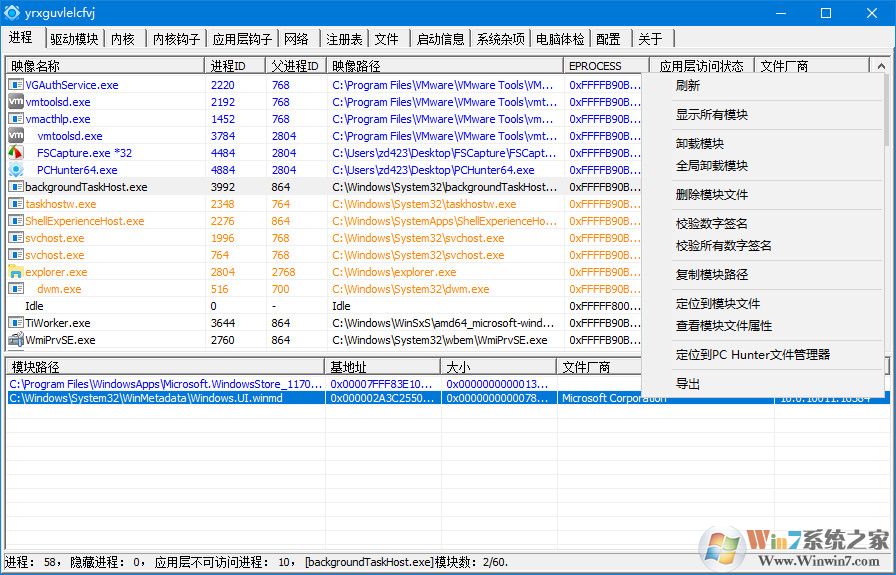Viewport: 896px width, 575px height.
Task: Switch to the 电脑体检 tab
Action: point(560,39)
